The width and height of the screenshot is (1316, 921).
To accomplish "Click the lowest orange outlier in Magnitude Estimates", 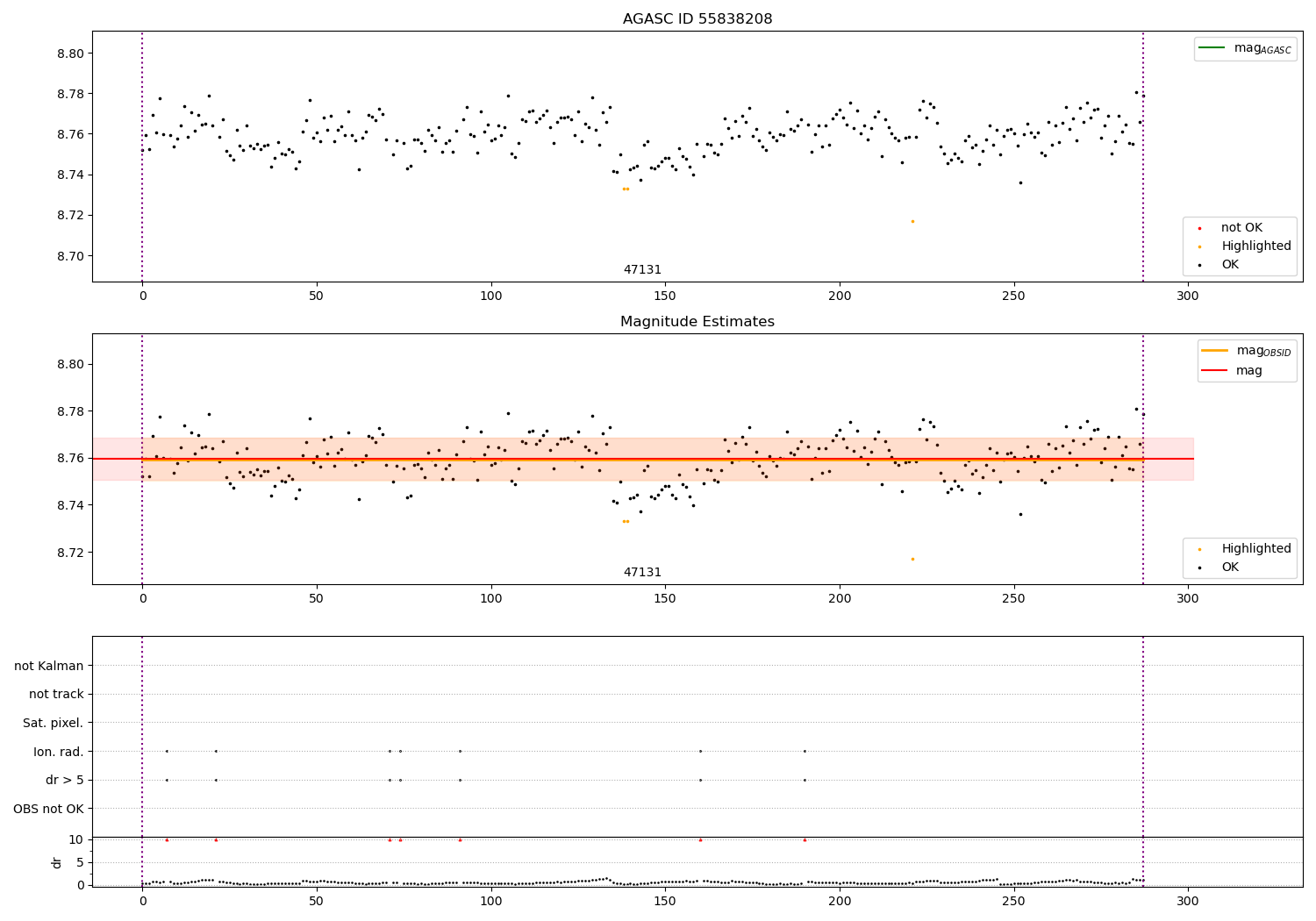I will click(912, 559).
